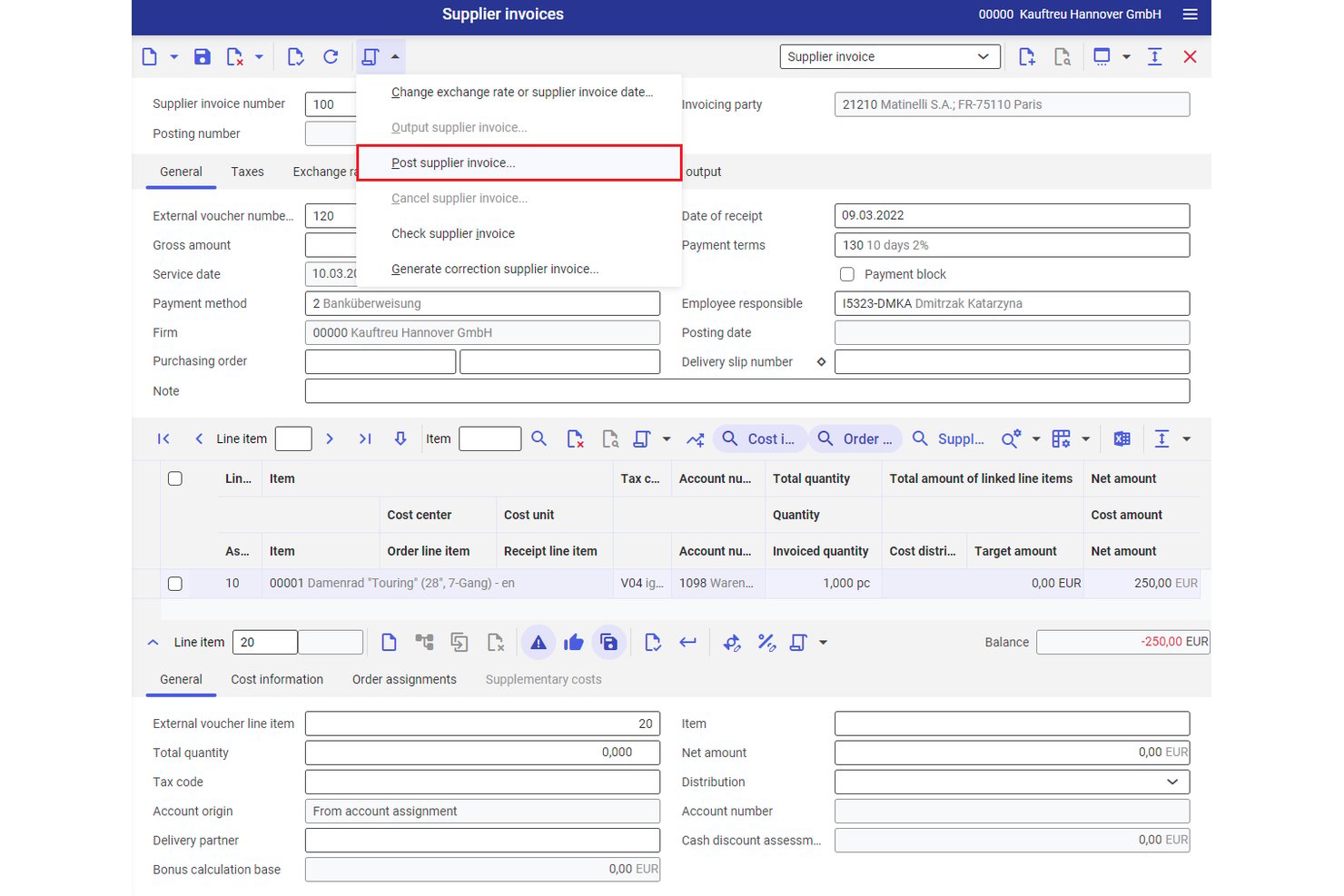Viewport: 1344px width, 896px height.
Task: Click the thumbs-up icon in line editor
Action: (573, 643)
